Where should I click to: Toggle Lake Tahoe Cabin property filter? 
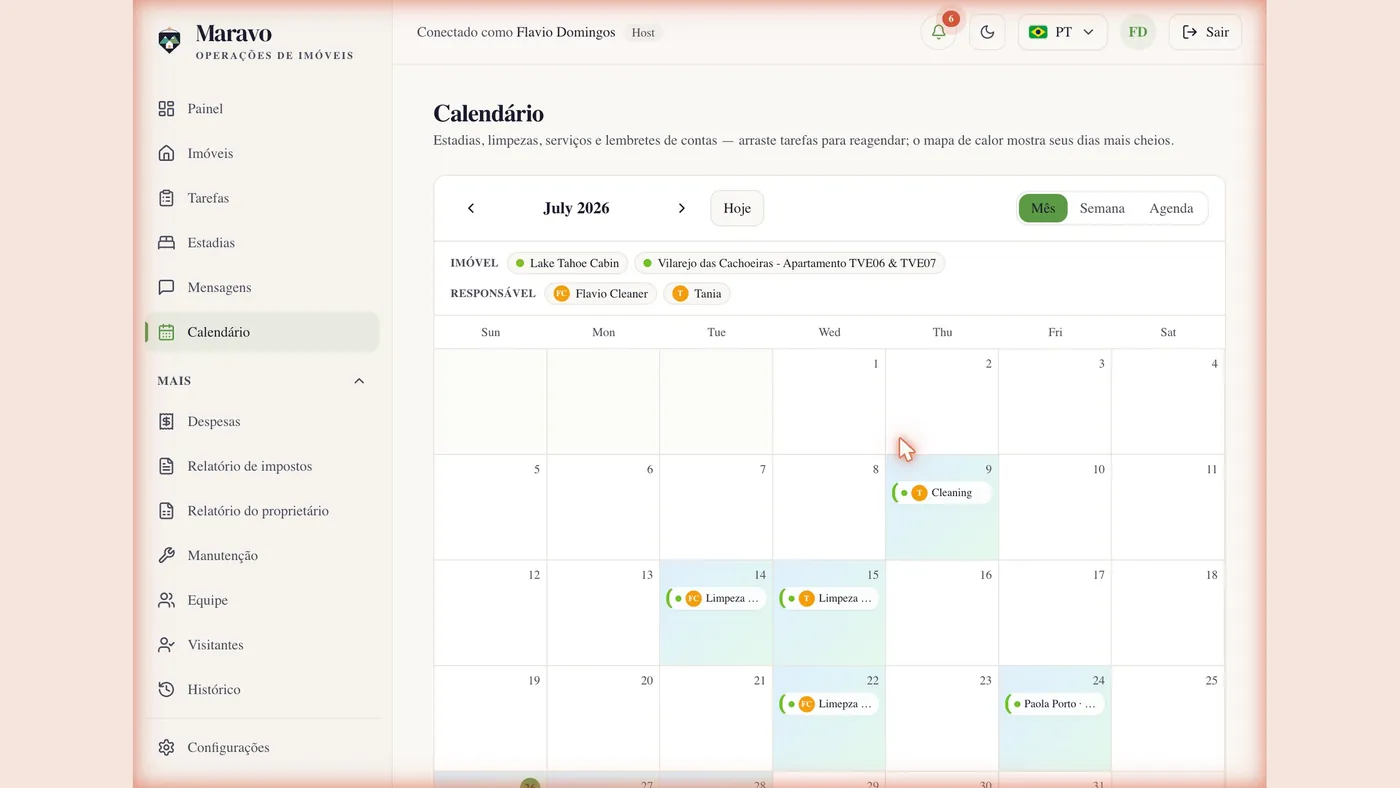tap(567, 263)
